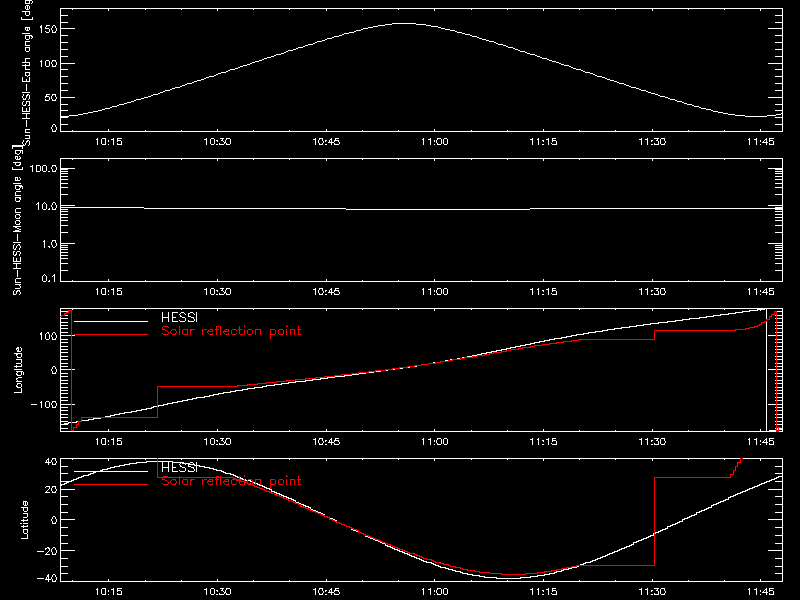Click the Sun-HESSI-Earth angle axis label
This screenshot has height=600, width=800.
(28, 71)
